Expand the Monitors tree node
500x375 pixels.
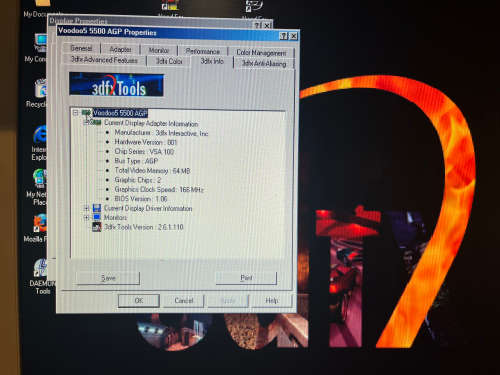[86, 218]
